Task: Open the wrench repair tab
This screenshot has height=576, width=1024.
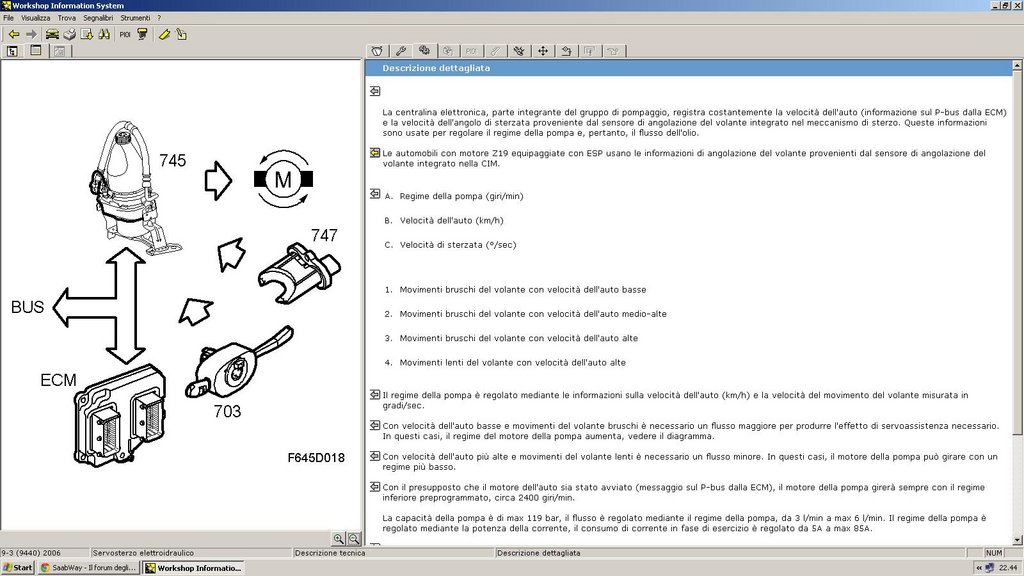Action: tap(400, 51)
